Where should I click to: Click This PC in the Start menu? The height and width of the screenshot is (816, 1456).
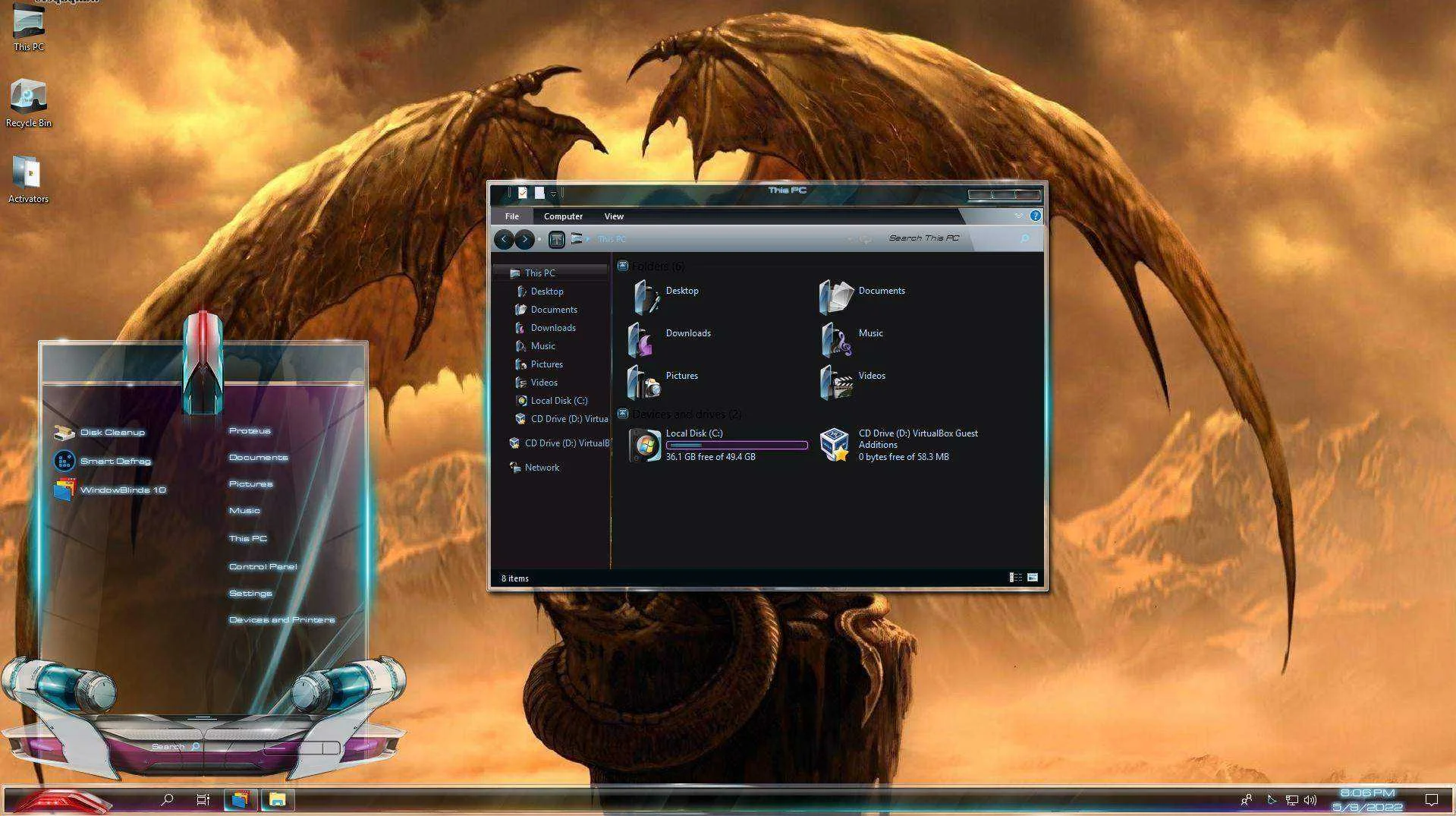pos(247,538)
